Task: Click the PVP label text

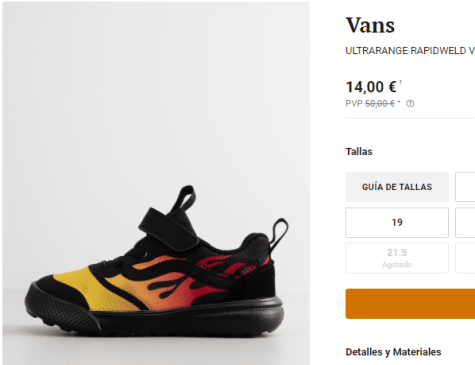Action: tap(354, 104)
